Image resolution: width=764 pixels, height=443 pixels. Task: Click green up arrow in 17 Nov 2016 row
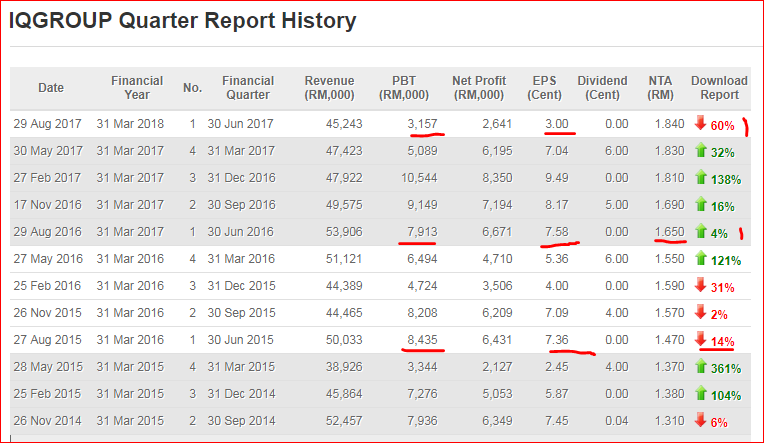pyautogui.click(x=701, y=205)
